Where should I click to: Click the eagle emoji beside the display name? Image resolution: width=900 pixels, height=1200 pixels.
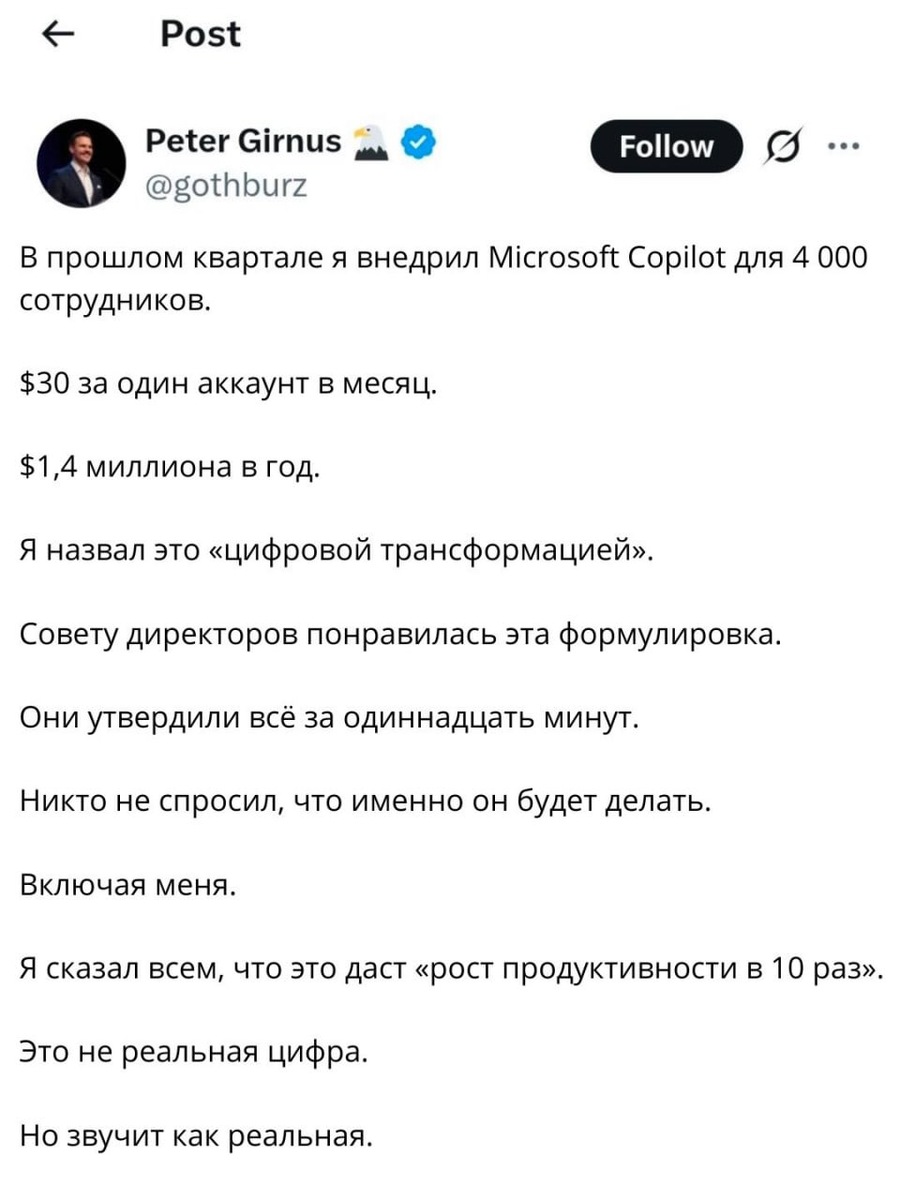(x=370, y=142)
